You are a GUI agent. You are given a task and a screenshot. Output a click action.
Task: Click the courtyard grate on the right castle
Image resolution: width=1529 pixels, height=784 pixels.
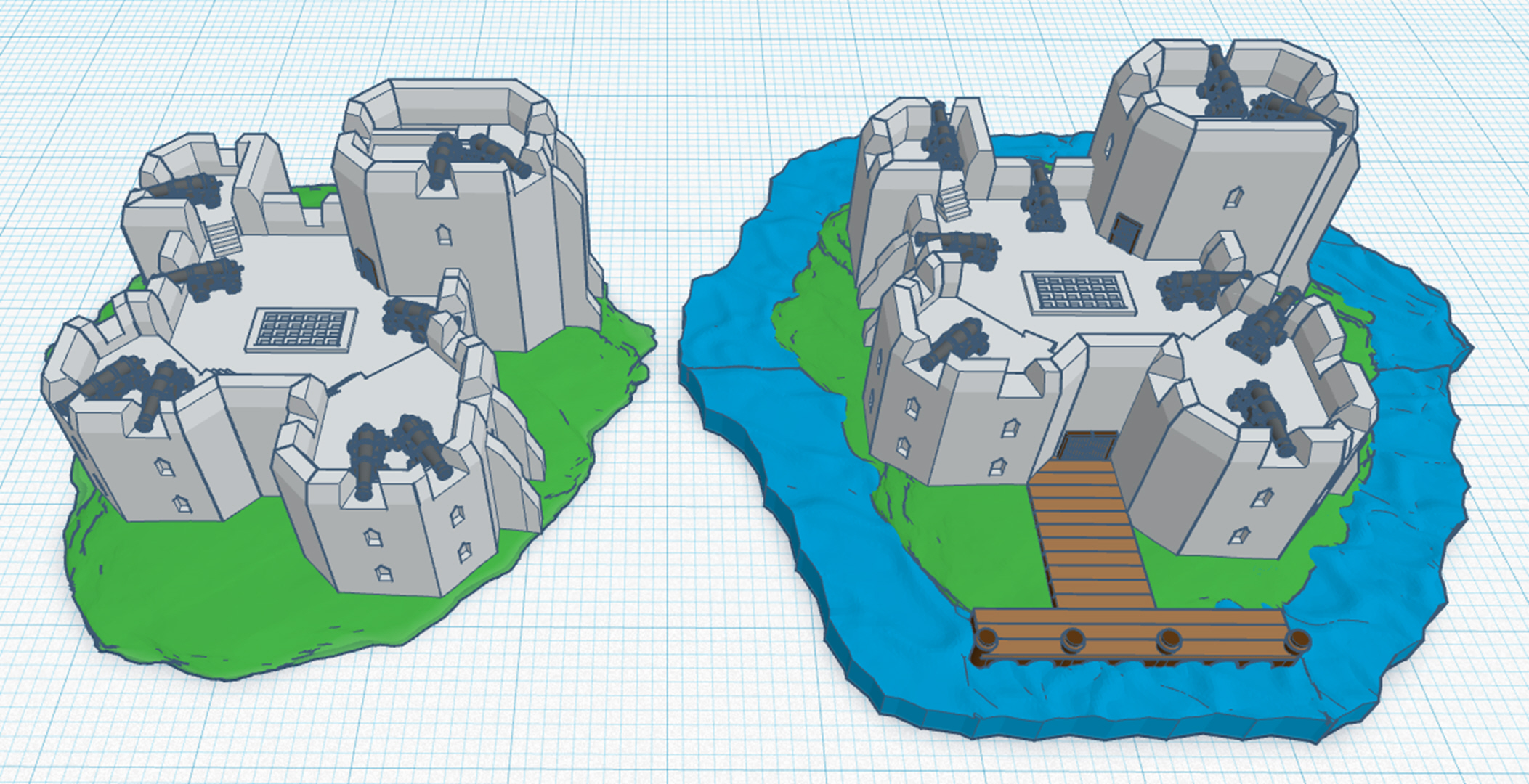point(1079,293)
